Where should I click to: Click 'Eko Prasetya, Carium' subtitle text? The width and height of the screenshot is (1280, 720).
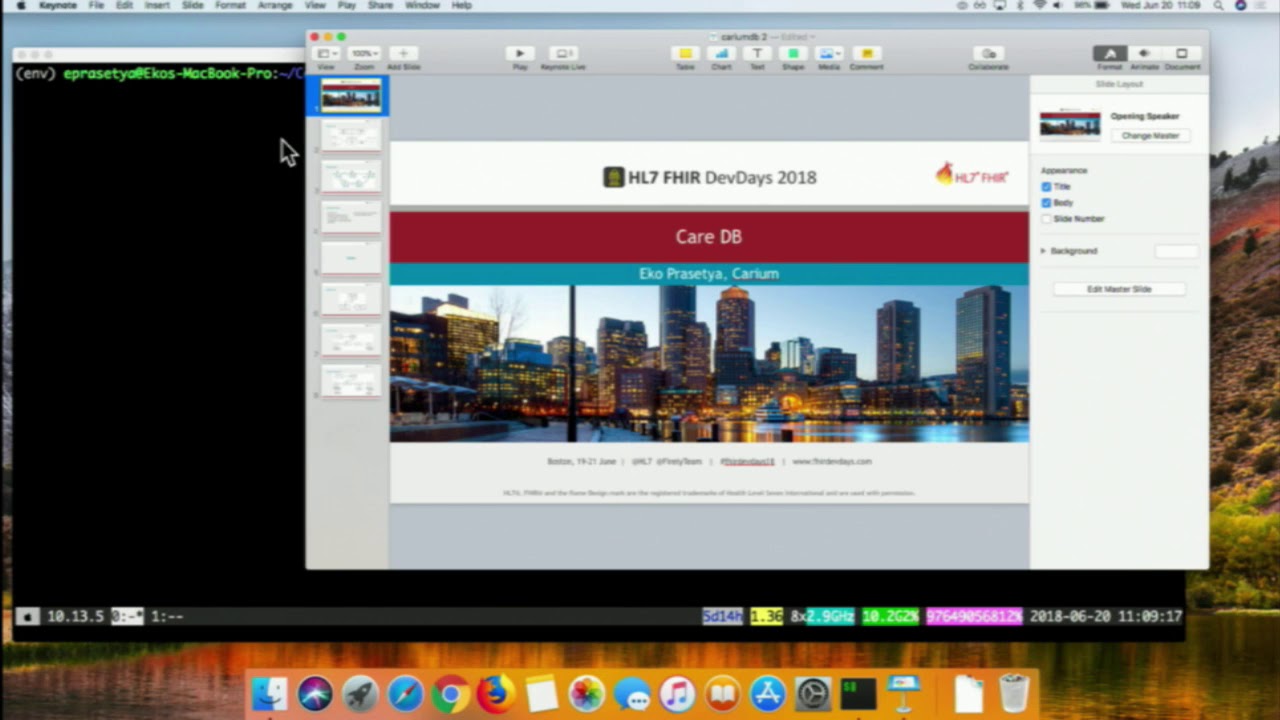coord(708,273)
